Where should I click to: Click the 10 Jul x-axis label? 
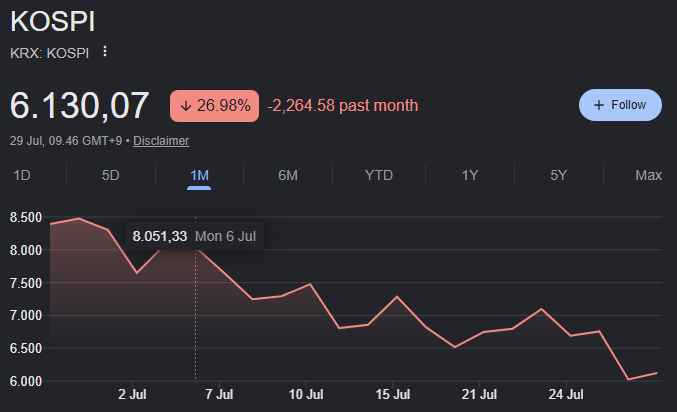(306, 394)
